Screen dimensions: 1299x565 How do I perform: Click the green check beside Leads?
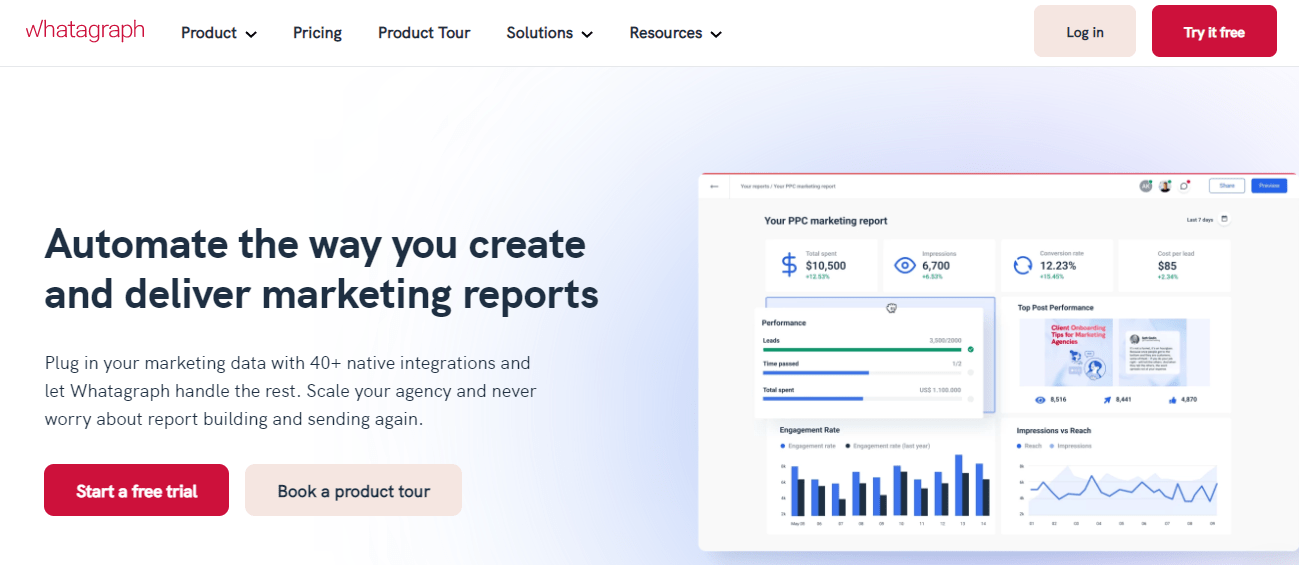pyautogui.click(x=970, y=349)
